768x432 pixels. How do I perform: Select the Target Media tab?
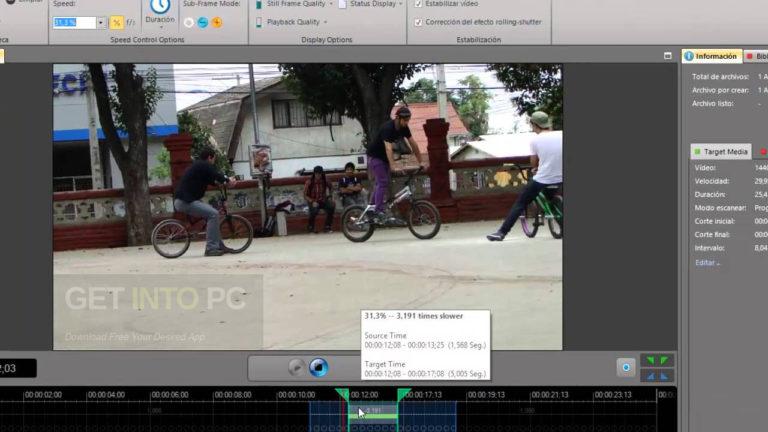720,152
